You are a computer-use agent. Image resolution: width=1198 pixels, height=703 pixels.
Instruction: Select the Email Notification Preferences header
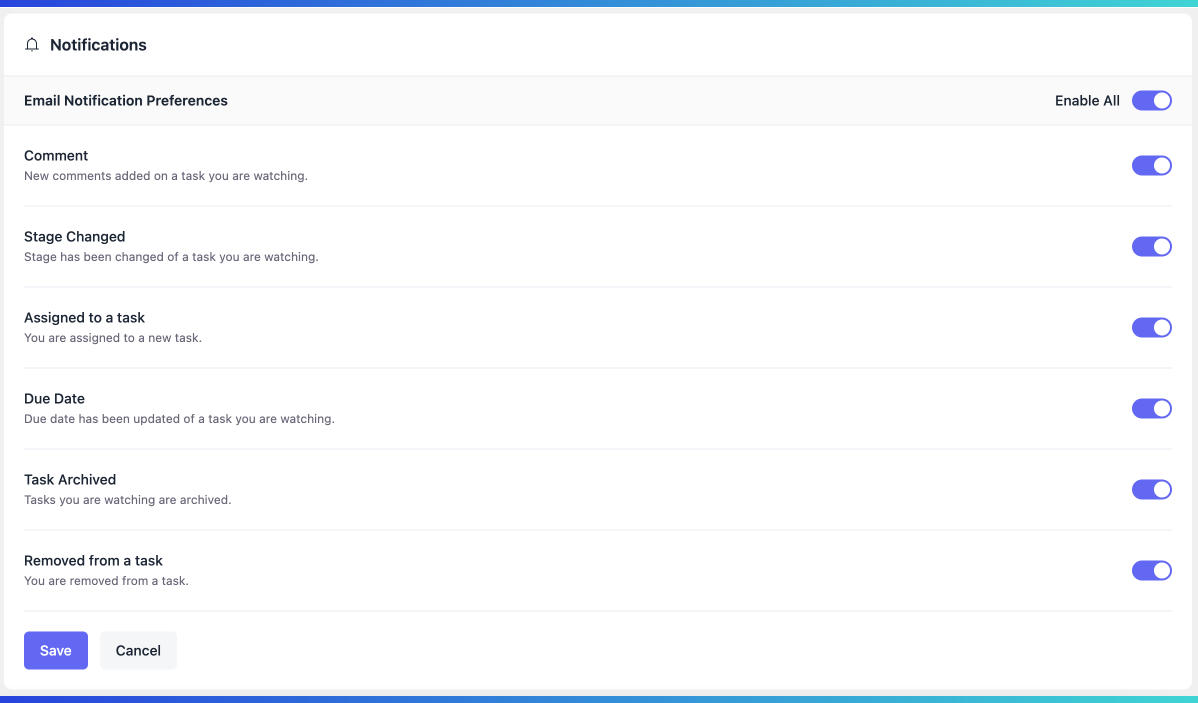click(125, 100)
